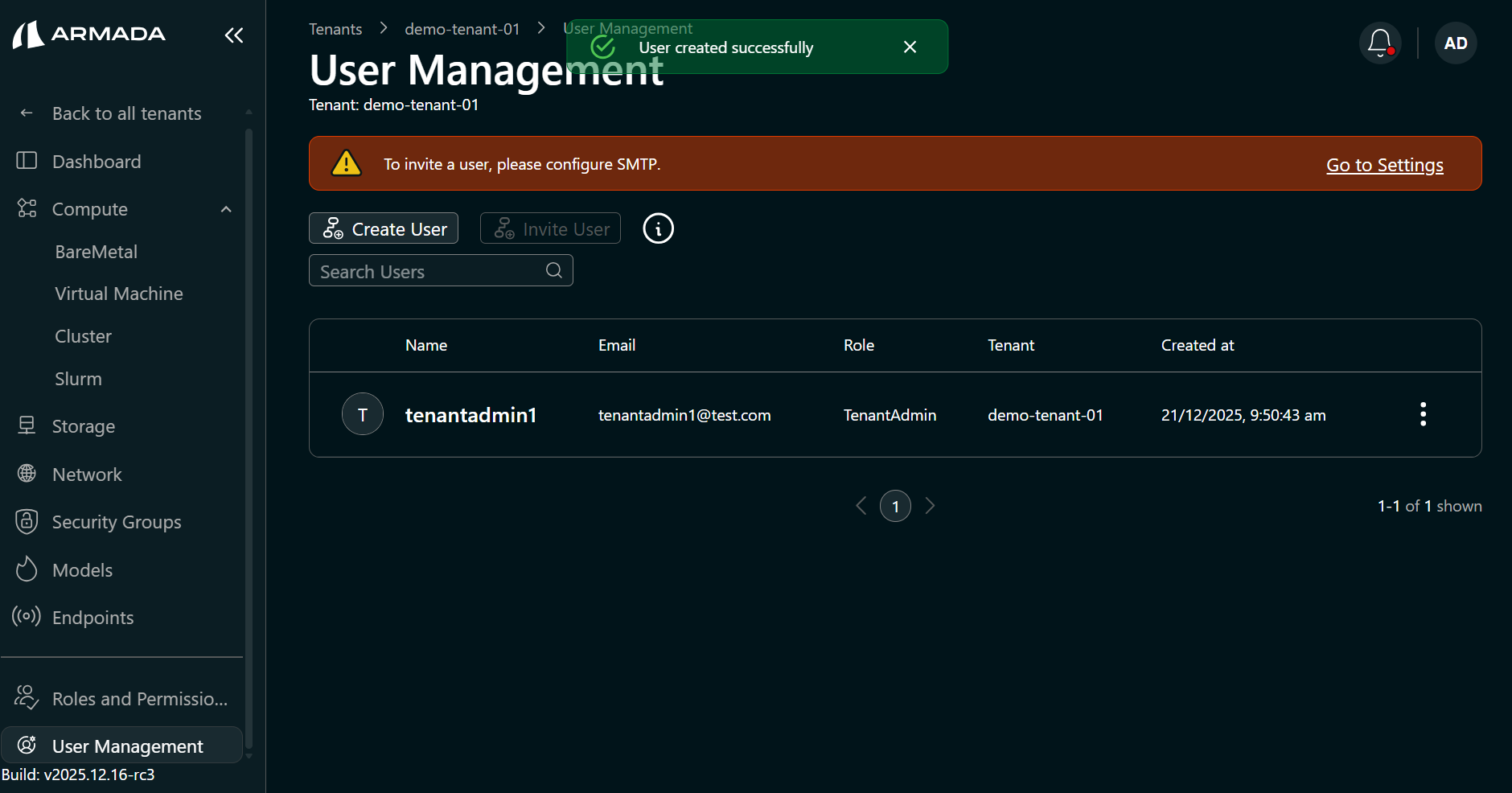Screen dimensions: 1512x793
Task: Click the AD avatar icon
Action: click(x=1456, y=43)
